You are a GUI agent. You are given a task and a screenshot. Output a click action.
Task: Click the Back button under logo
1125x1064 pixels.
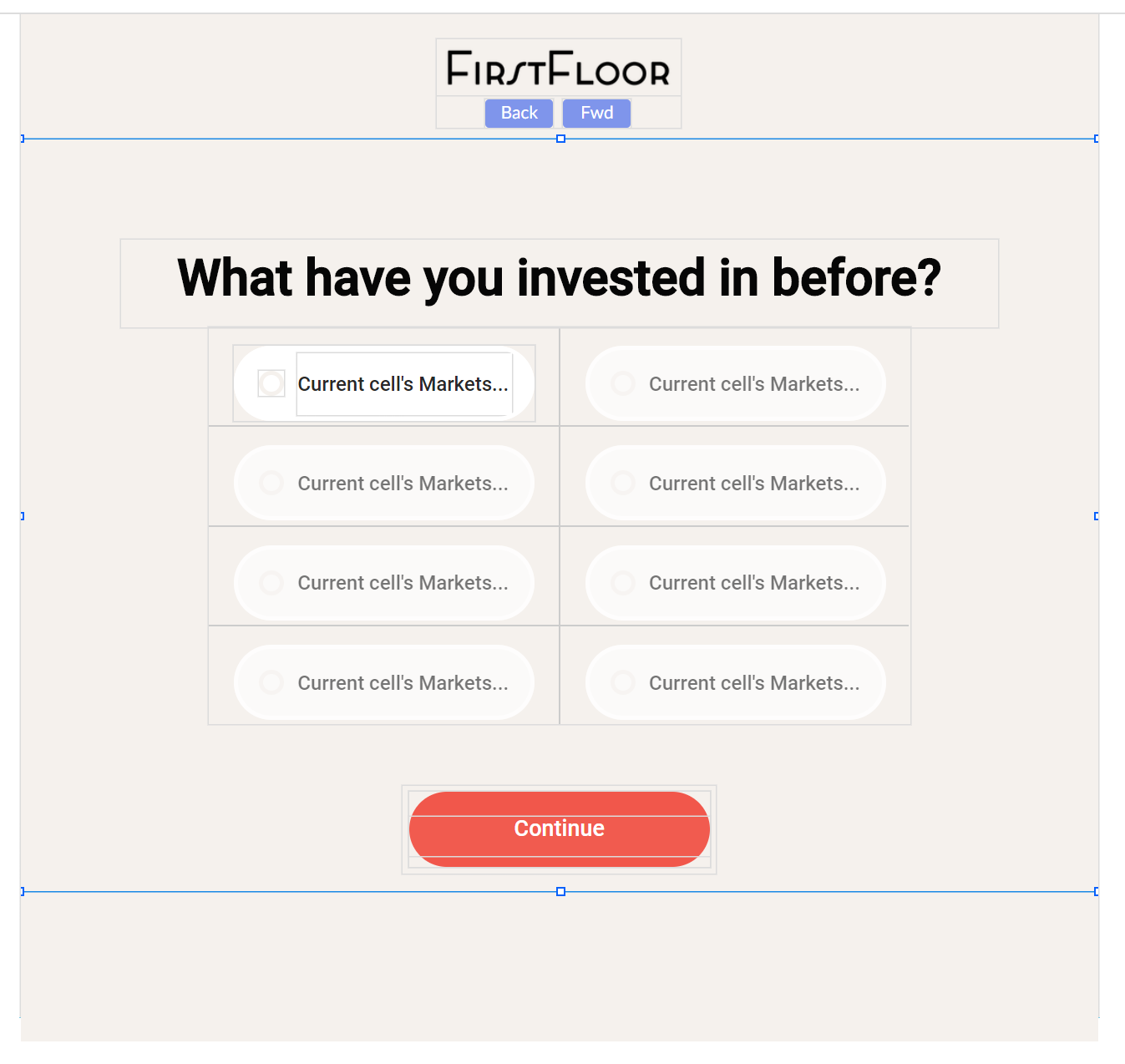point(519,113)
